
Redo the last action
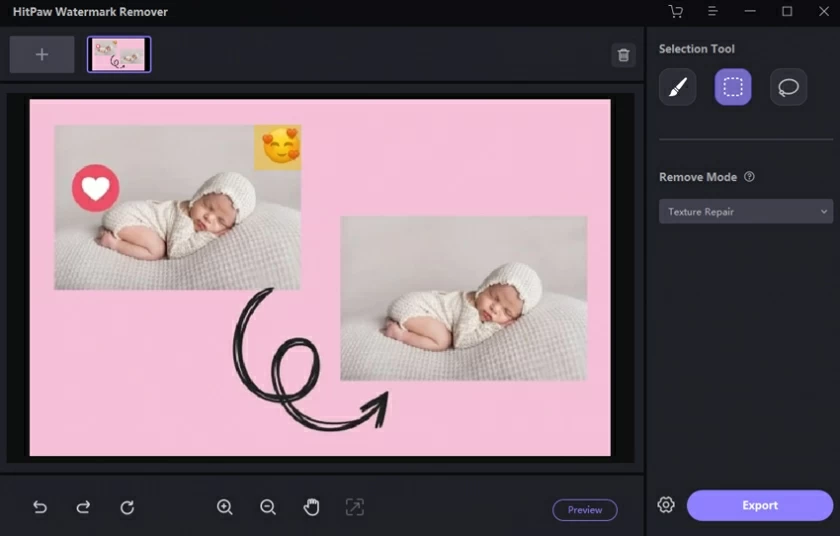pos(83,507)
